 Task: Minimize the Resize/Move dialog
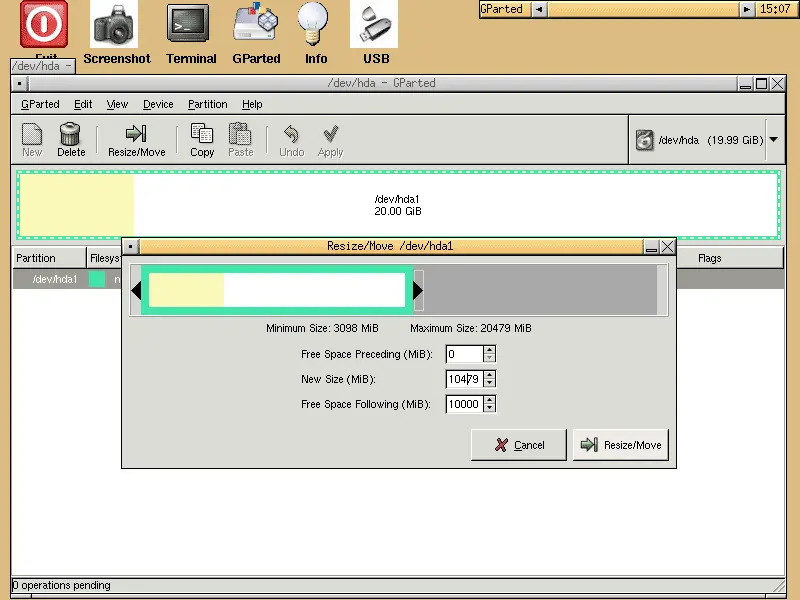pos(651,247)
